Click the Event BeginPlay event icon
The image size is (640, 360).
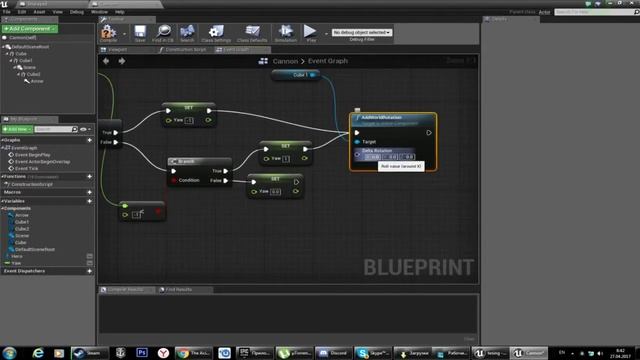(11, 155)
